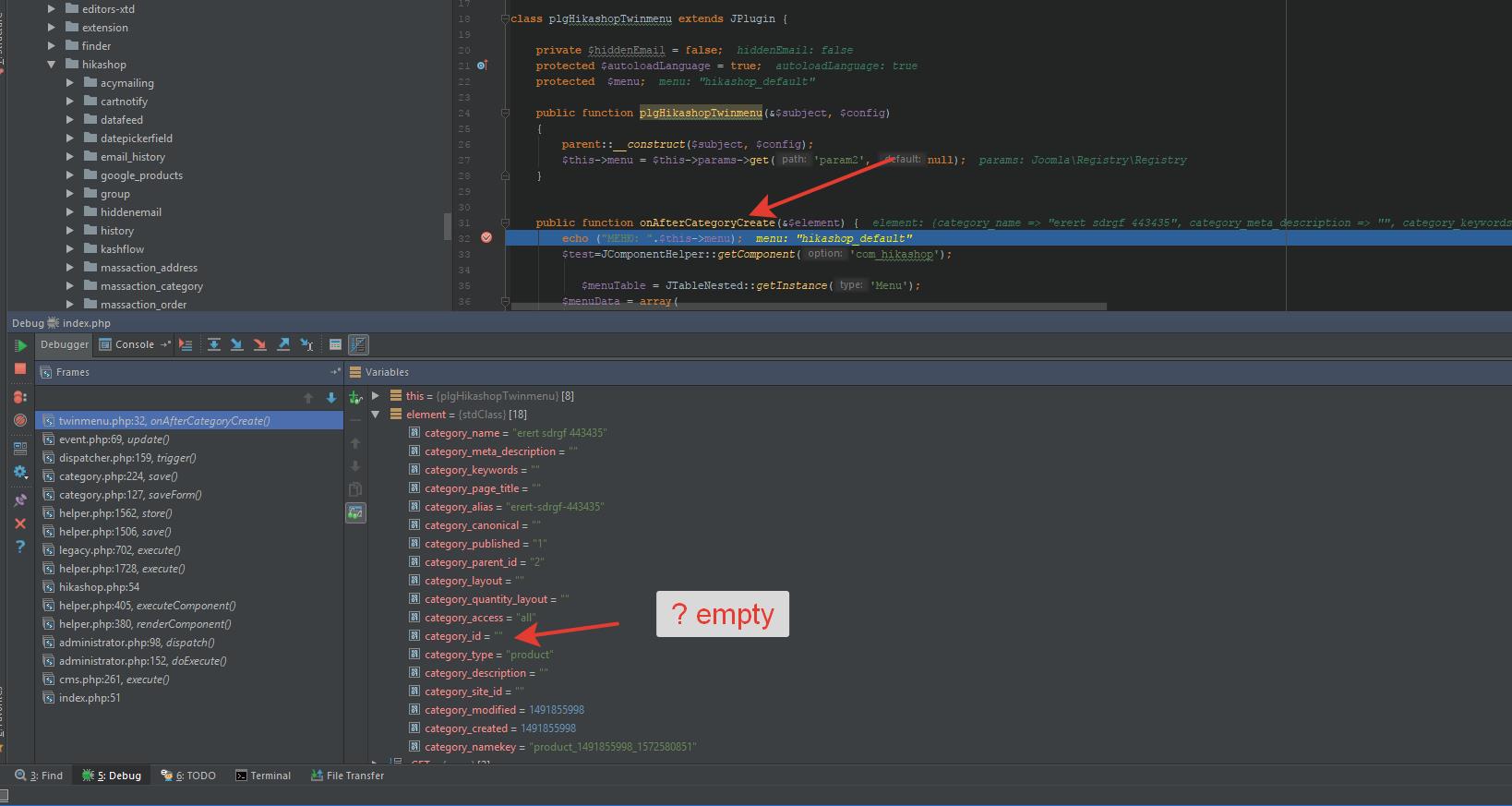1512x806 pixels.
Task: Select the event.php:69 update() frame
Action: click(114, 439)
